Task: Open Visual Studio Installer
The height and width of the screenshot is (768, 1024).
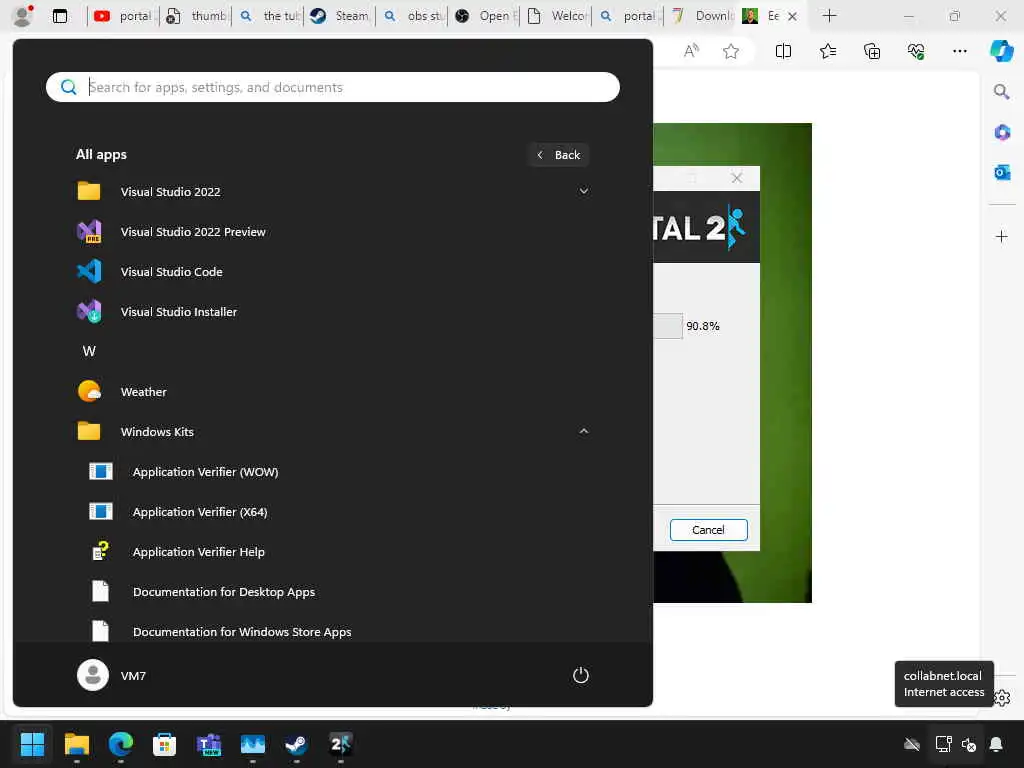Action: (x=333, y=312)
